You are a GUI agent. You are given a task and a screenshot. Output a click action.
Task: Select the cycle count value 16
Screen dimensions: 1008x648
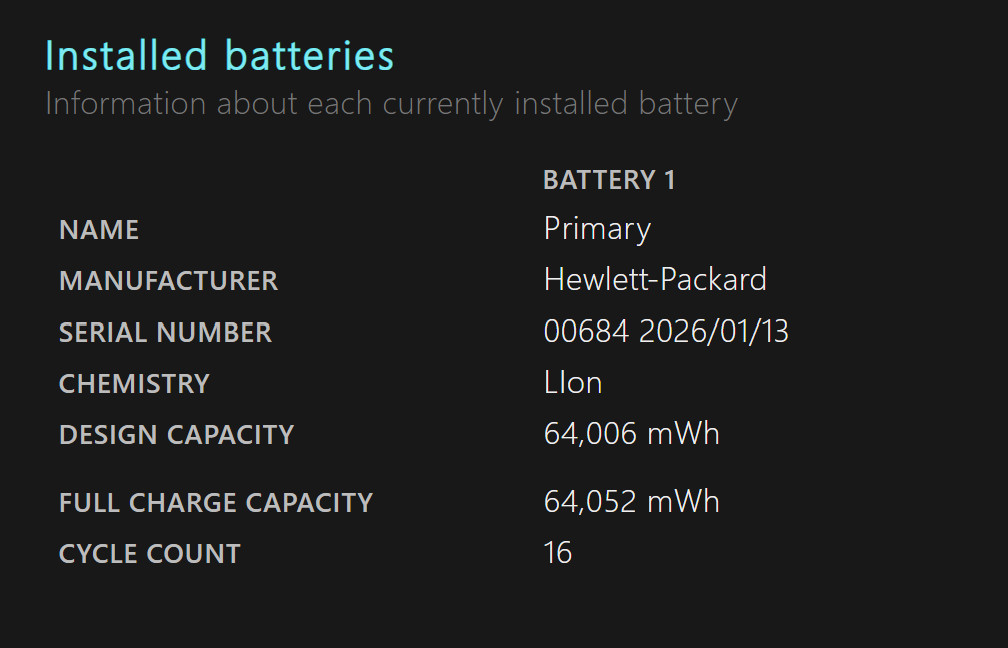click(557, 553)
